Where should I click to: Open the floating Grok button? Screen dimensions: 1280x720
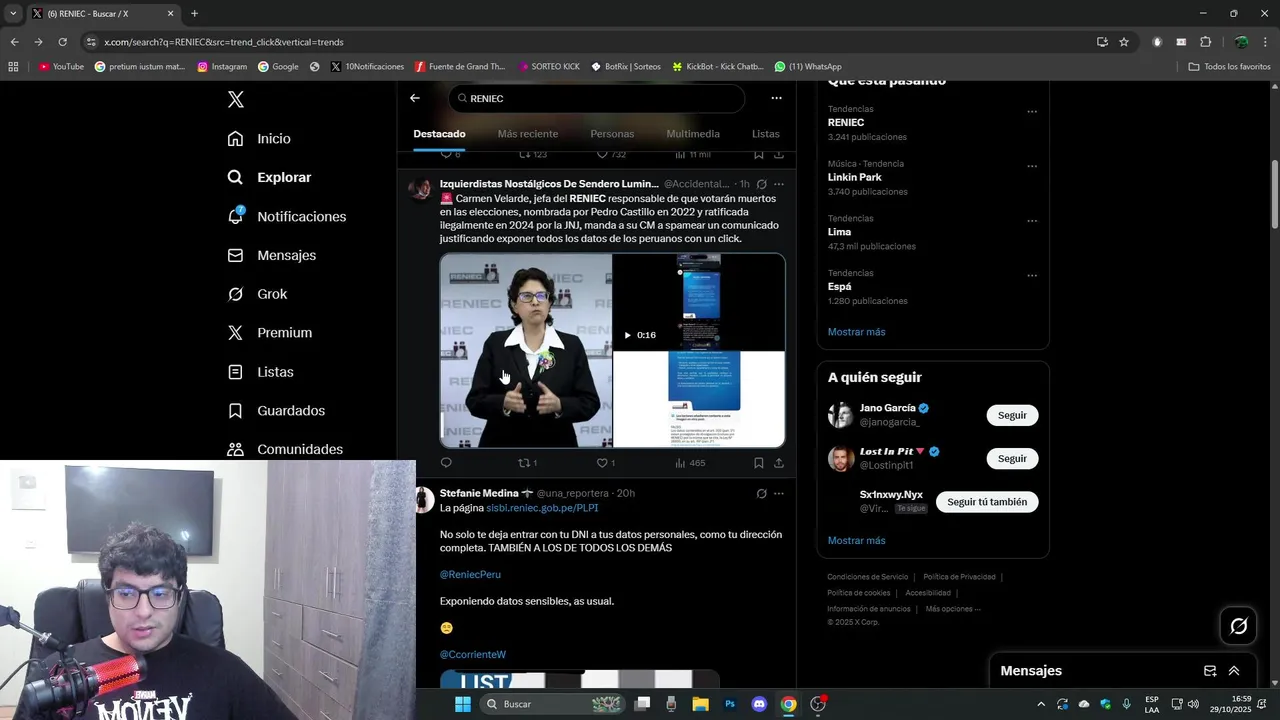1239,626
